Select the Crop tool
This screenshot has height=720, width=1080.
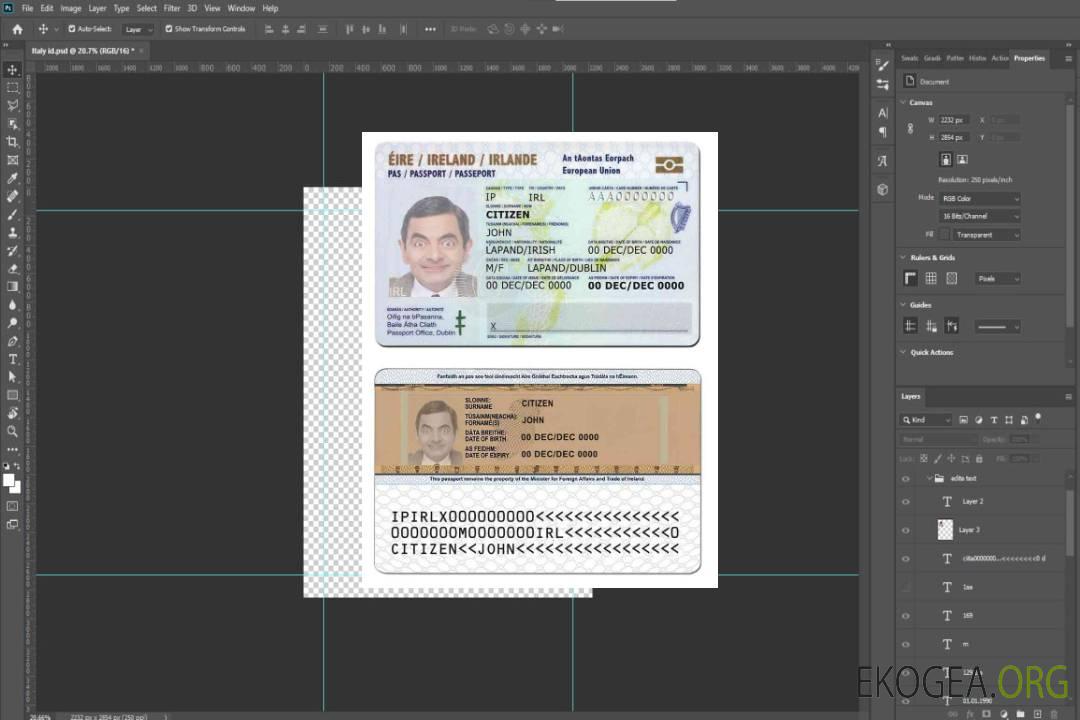click(x=13, y=142)
